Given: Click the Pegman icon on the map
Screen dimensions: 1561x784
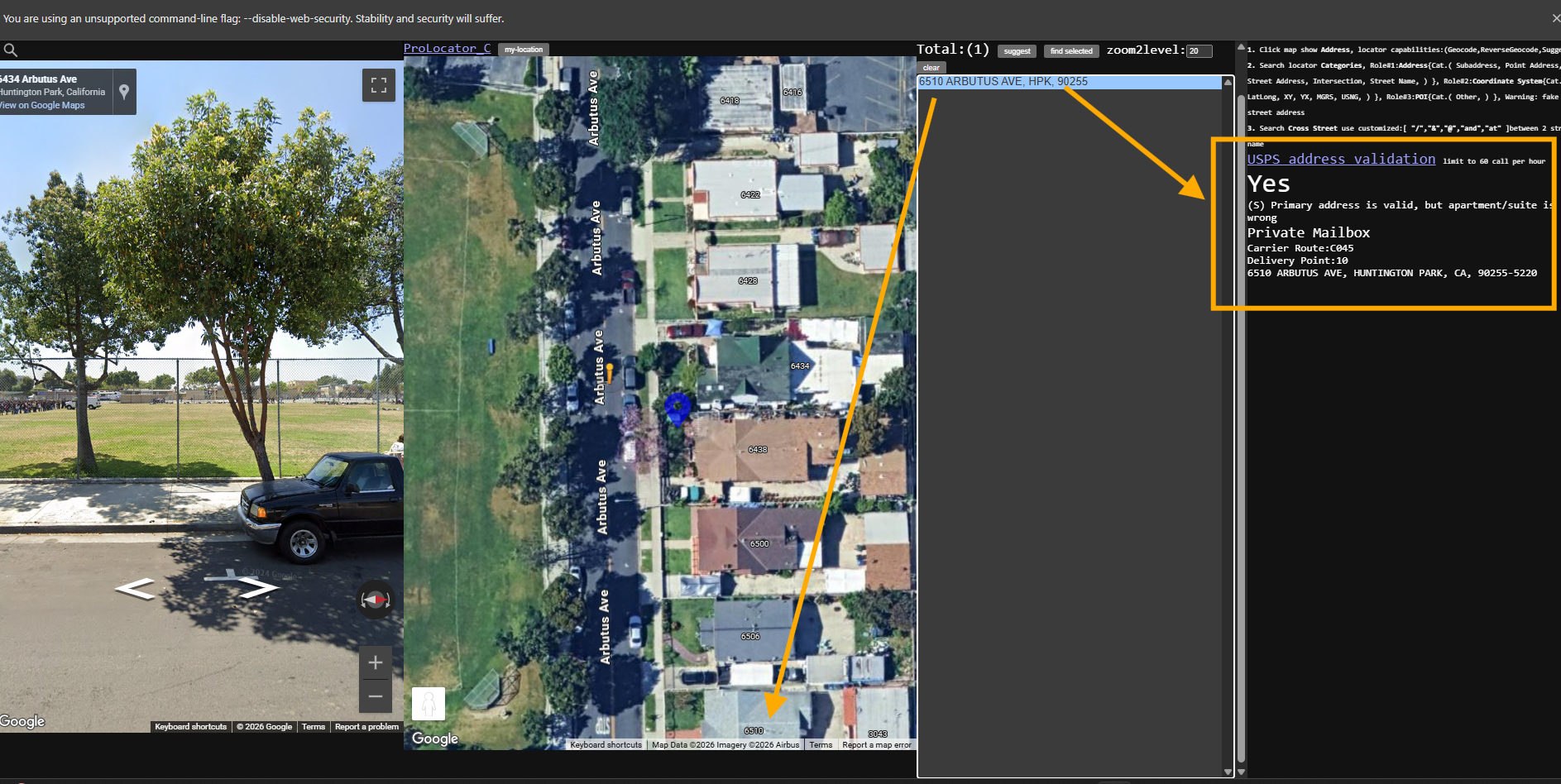Looking at the screenshot, I should point(429,704).
